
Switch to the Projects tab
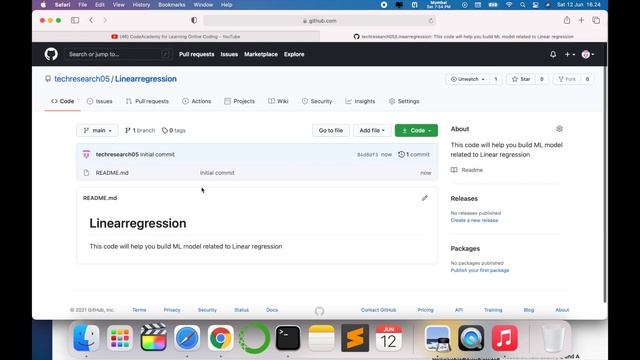click(x=240, y=101)
